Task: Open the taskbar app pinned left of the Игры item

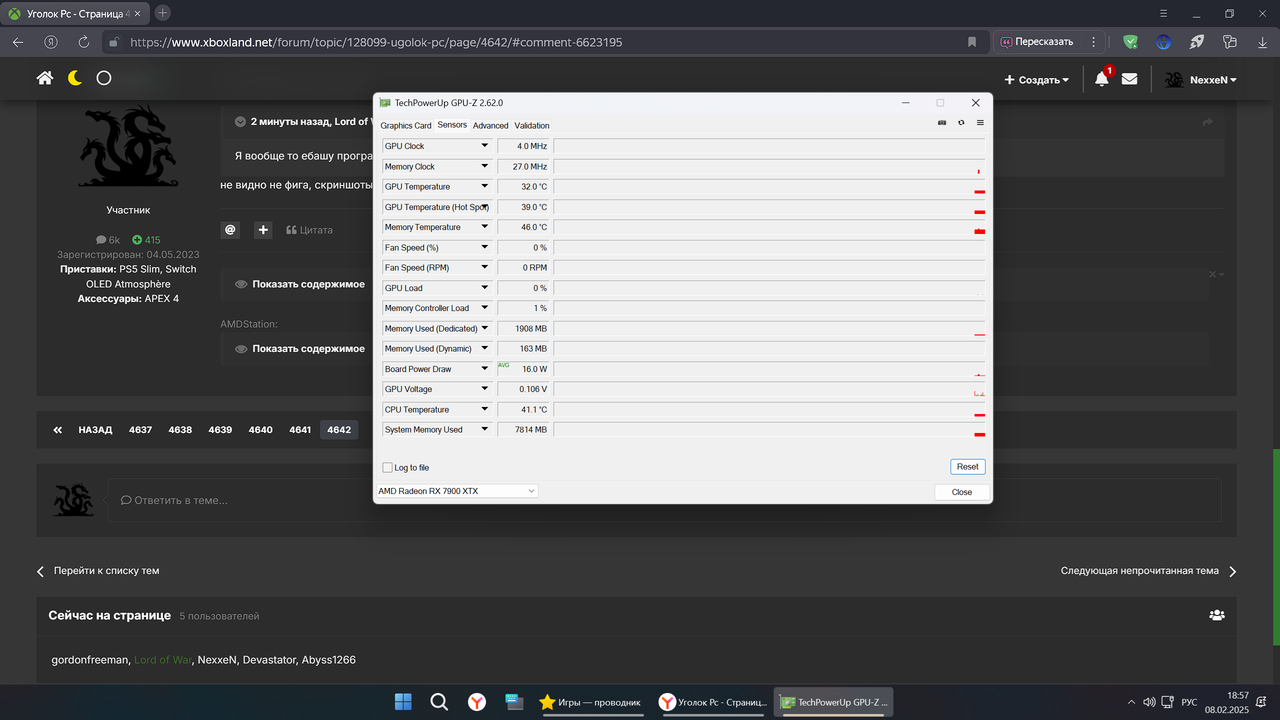Action: pyautogui.click(x=513, y=702)
